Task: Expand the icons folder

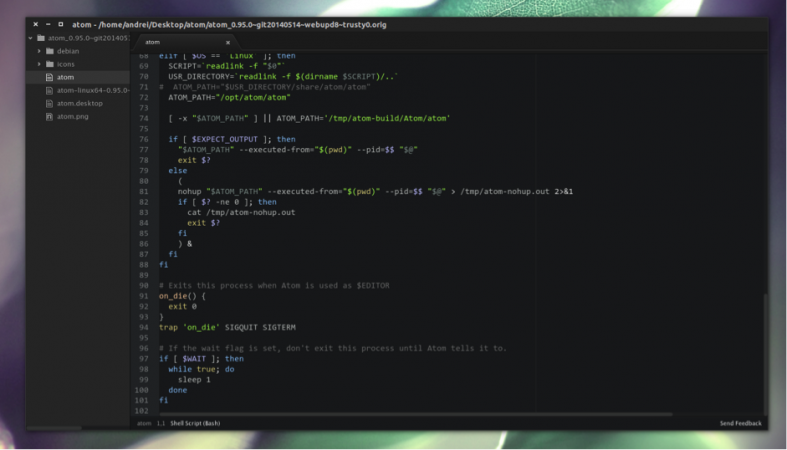Action: [39, 64]
